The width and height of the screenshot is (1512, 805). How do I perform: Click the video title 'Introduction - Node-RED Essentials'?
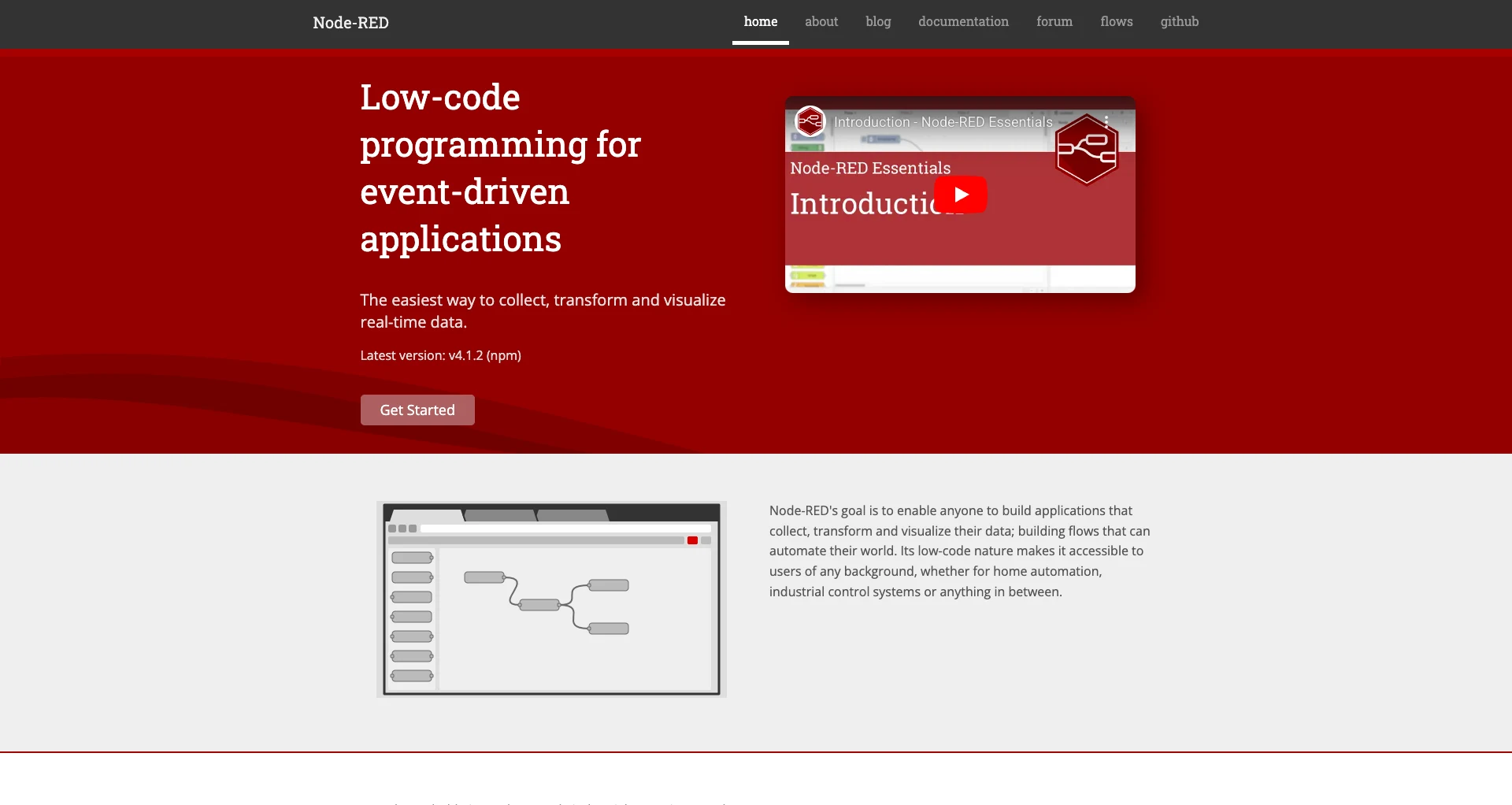943,122
